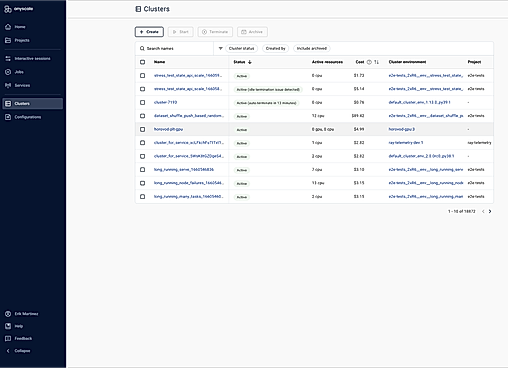Click the Clusters page title icon
The width and height of the screenshot is (508, 368).
138,9
